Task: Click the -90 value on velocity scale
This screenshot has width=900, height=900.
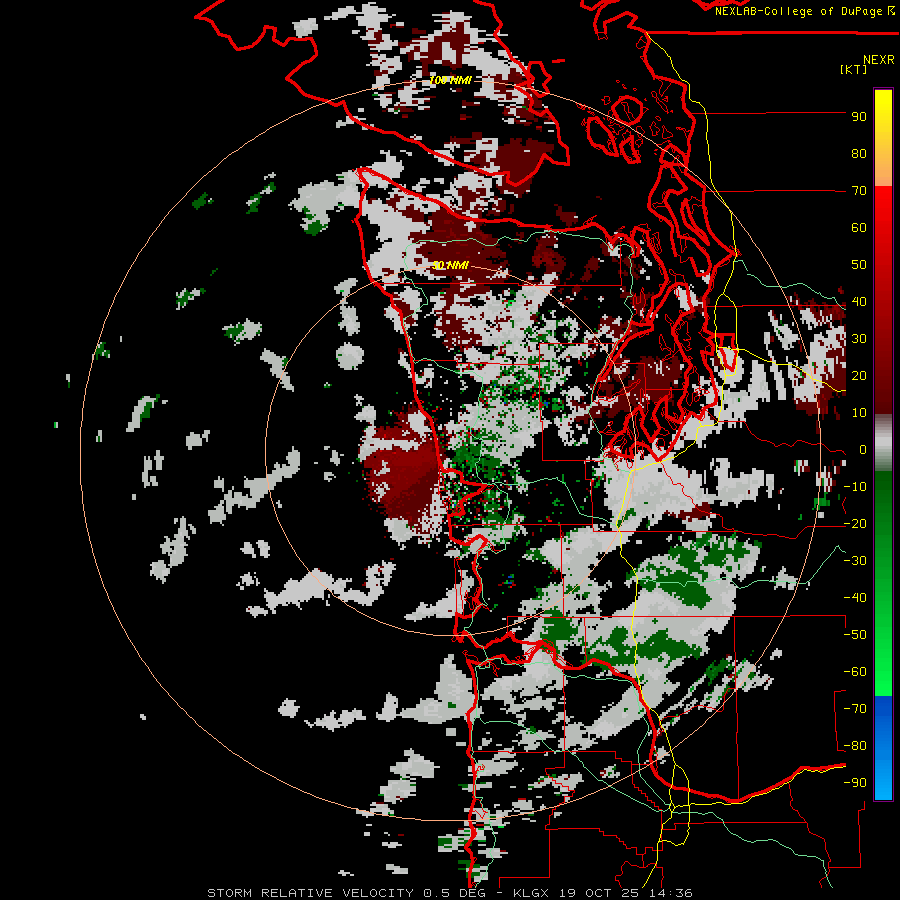Action: click(855, 782)
